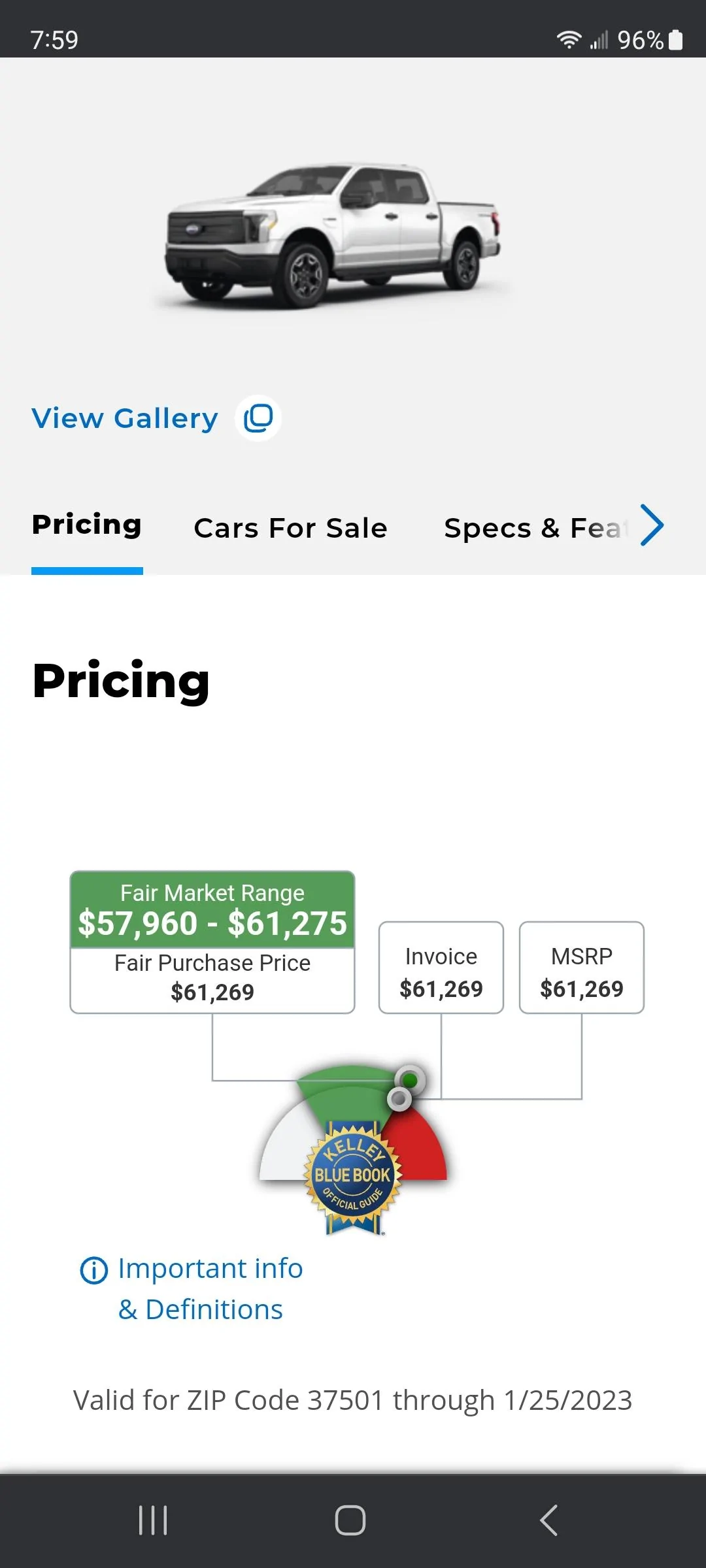Tap the Android back navigation icon
Screen dimensions: 706x1568
(549, 1520)
